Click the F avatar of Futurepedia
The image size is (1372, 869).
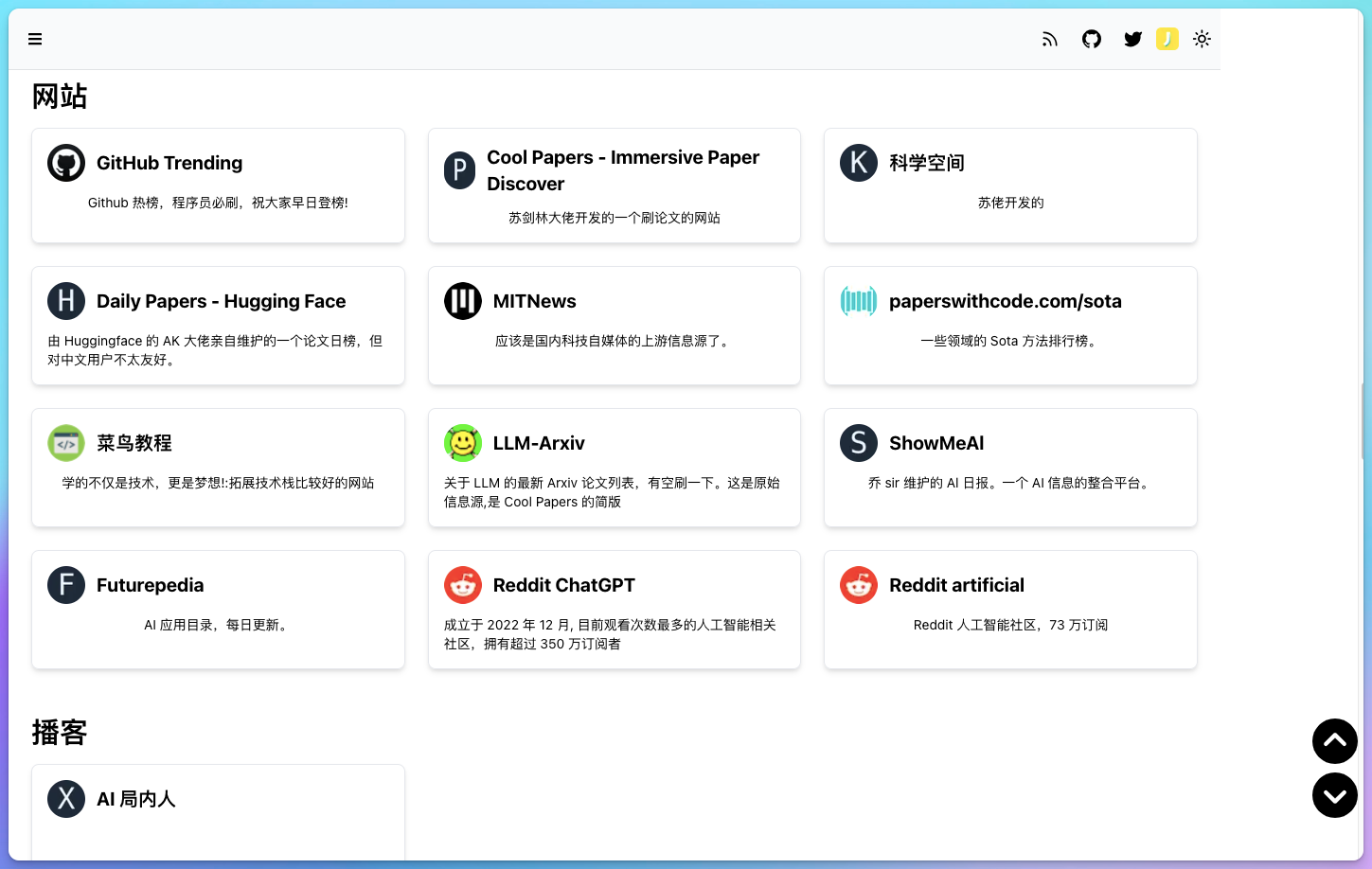(x=66, y=585)
